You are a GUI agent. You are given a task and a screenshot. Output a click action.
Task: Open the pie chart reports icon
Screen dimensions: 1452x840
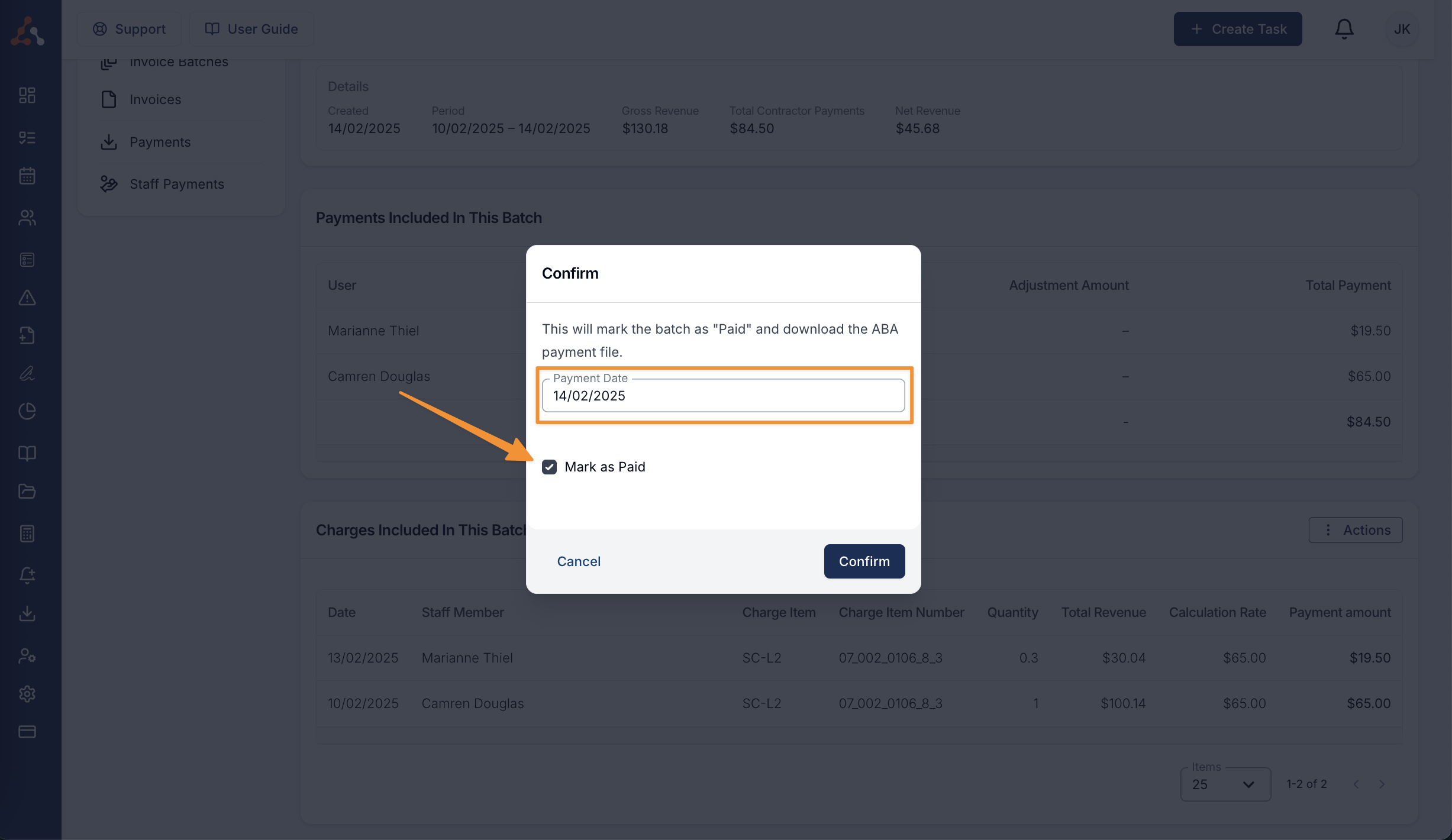(x=27, y=411)
